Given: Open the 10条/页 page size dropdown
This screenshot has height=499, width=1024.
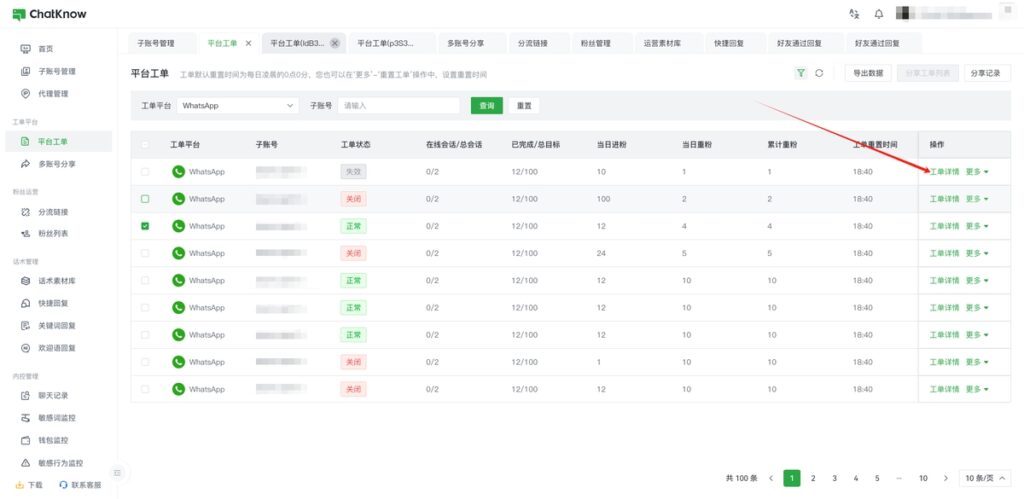Looking at the screenshot, I should [984, 479].
